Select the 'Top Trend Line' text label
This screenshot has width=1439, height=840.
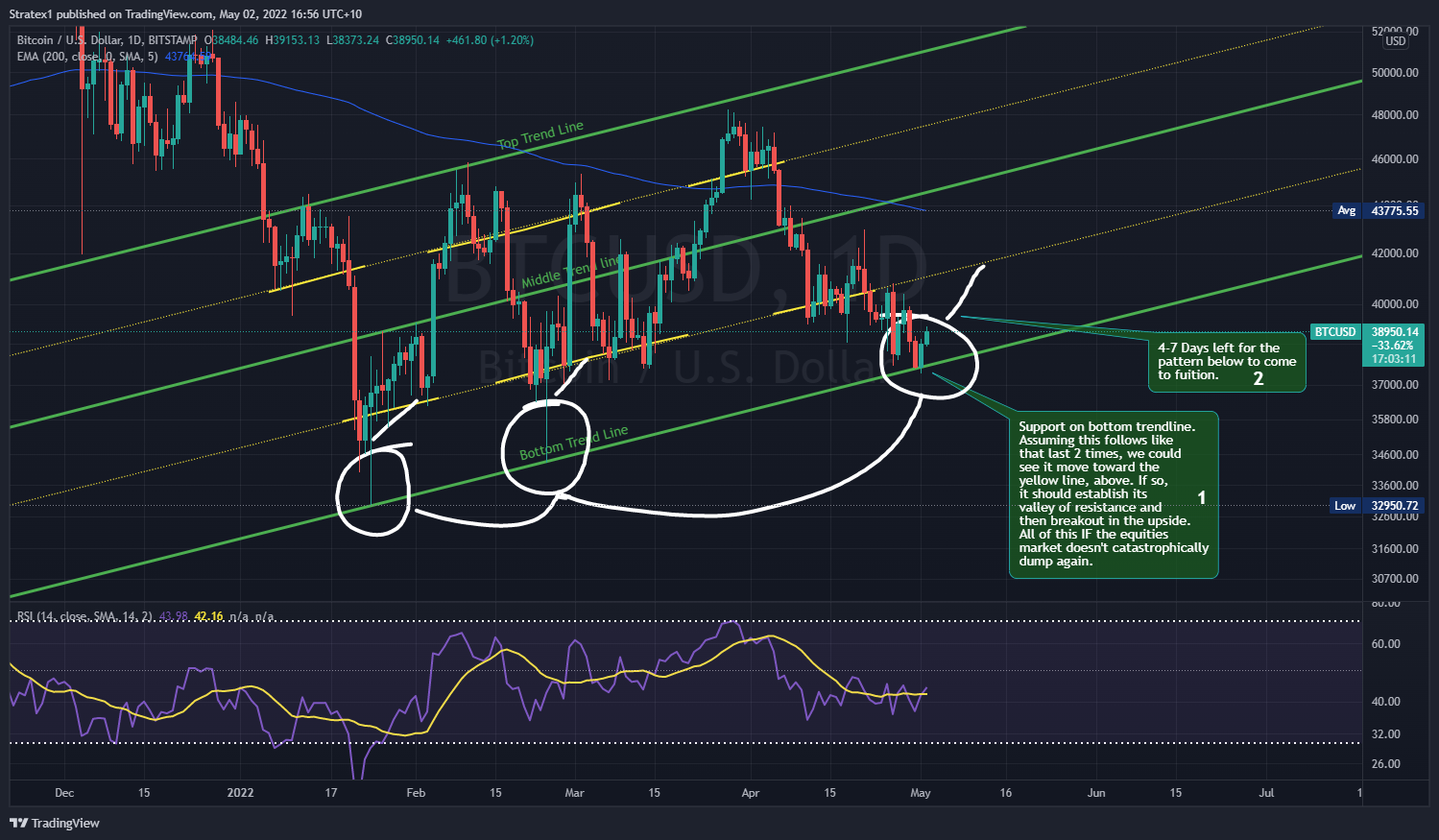(540, 135)
